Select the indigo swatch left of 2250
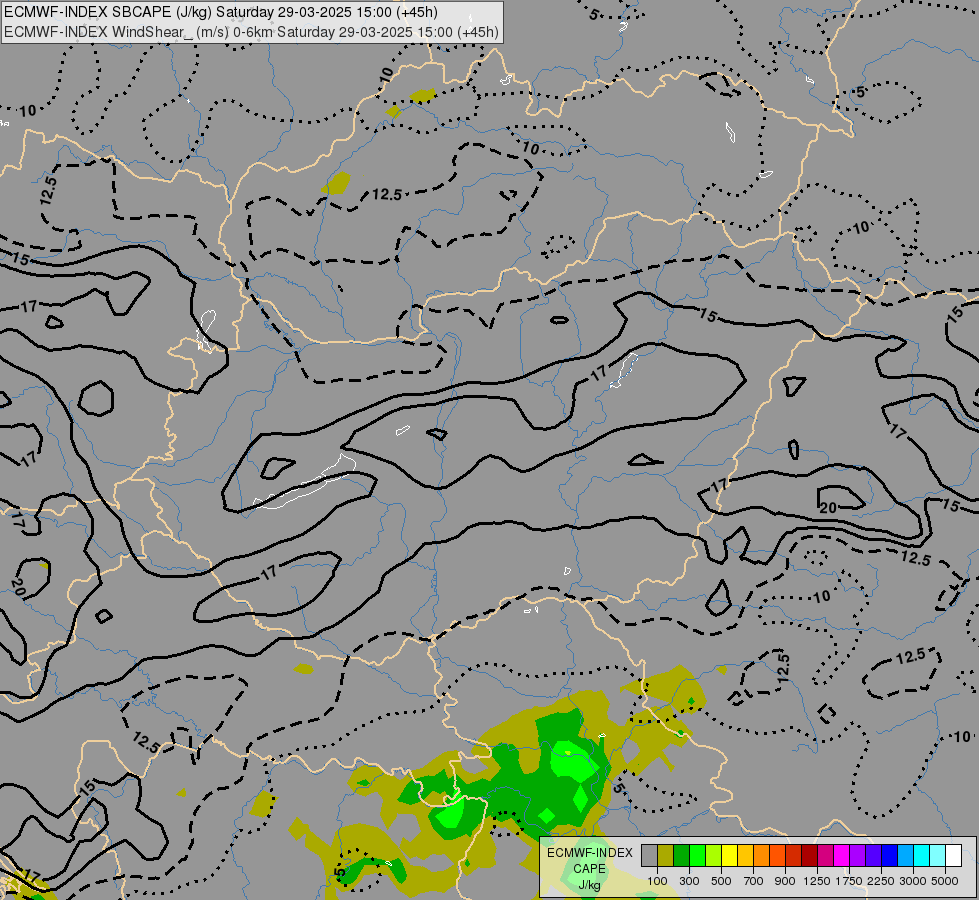This screenshot has width=979, height=900. pos(873,855)
